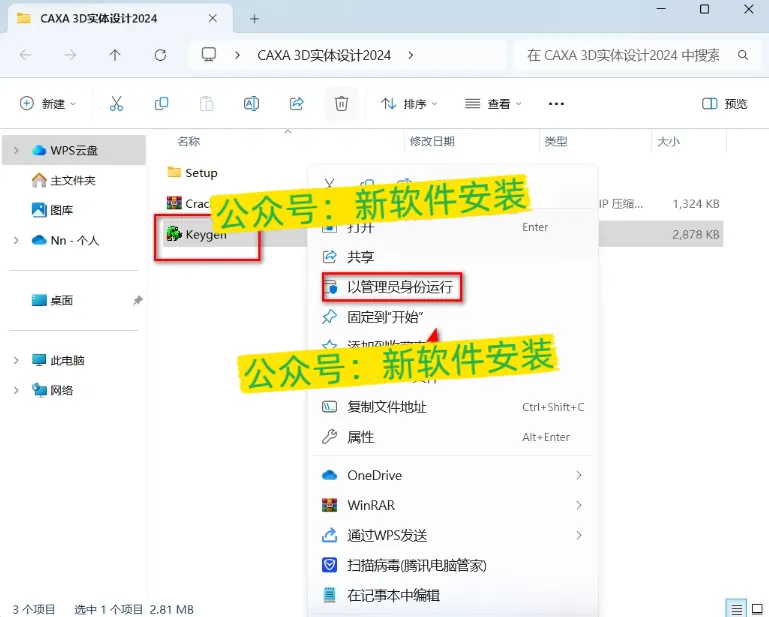
Task: Expand chevron after CAXA 3D实体设计2024 breadcrumb
Action: coord(410,55)
